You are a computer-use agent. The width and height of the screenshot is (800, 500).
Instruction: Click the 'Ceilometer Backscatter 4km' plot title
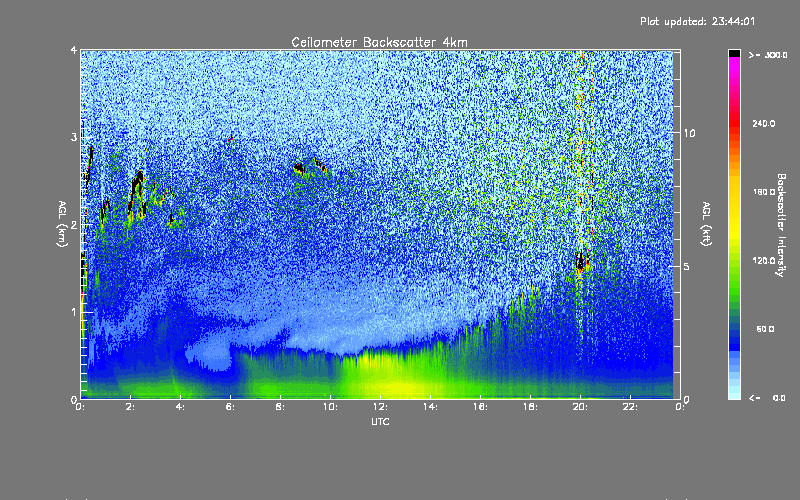[x=379, y=42]
